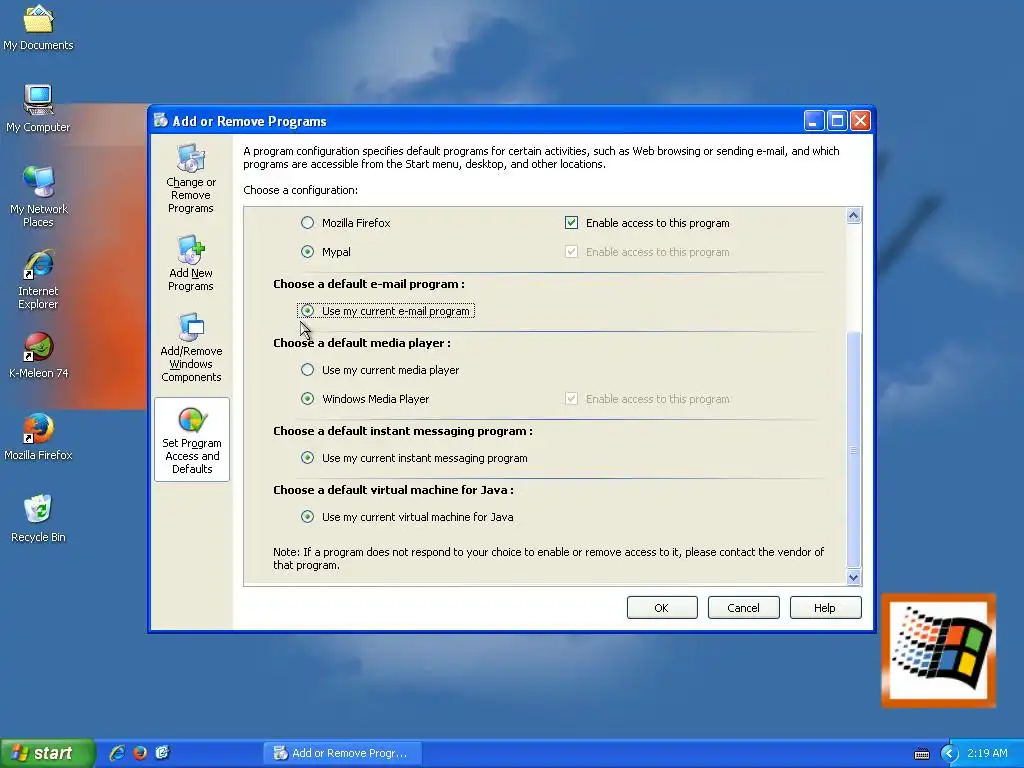Screen dimensions: 1024x768
Task: Select Recycle Bin desktop icon
Action: pos(38,519)
